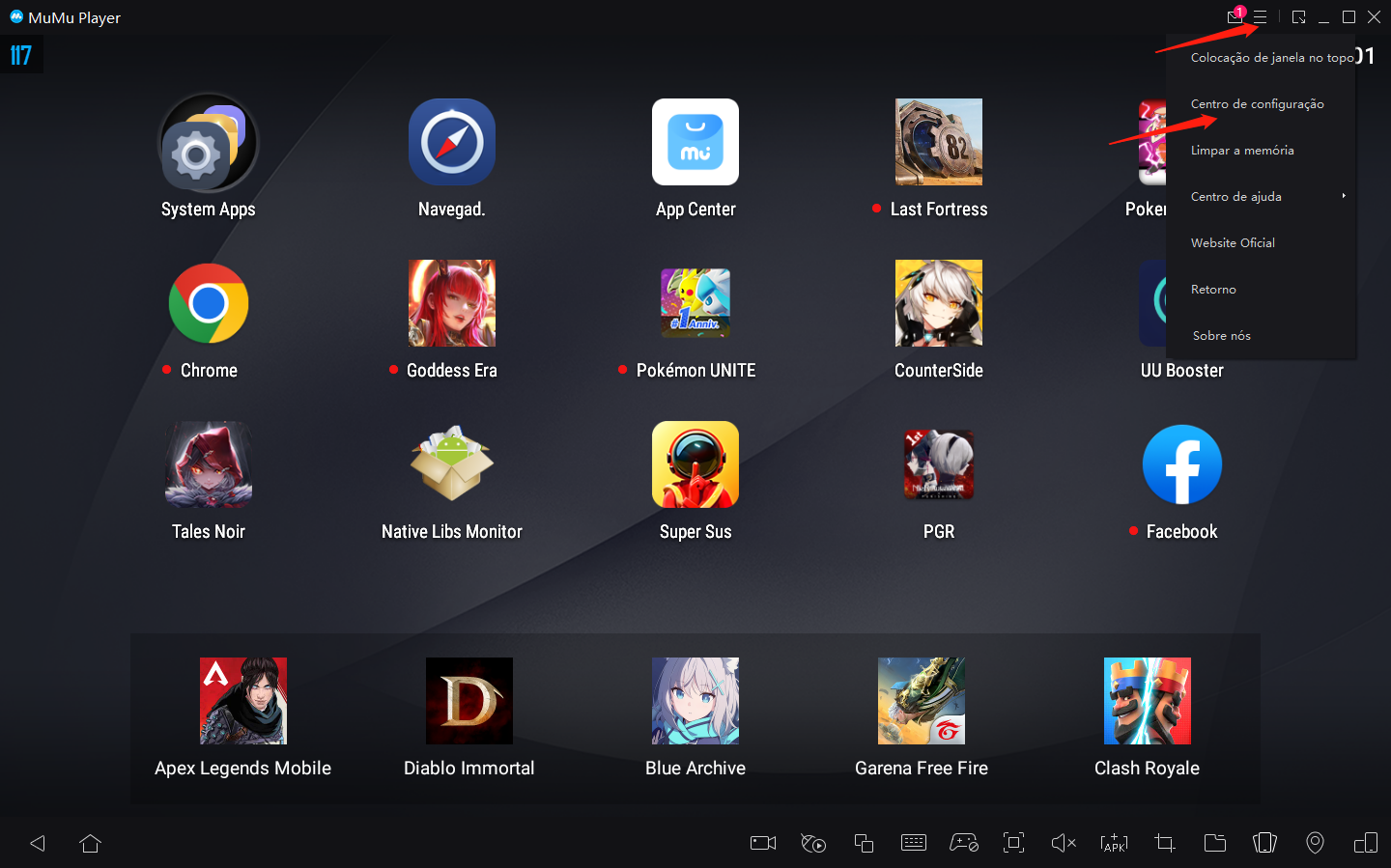1391x868 pixels.
Task: Open shared folder icon
Action: tap(1215, 843)
